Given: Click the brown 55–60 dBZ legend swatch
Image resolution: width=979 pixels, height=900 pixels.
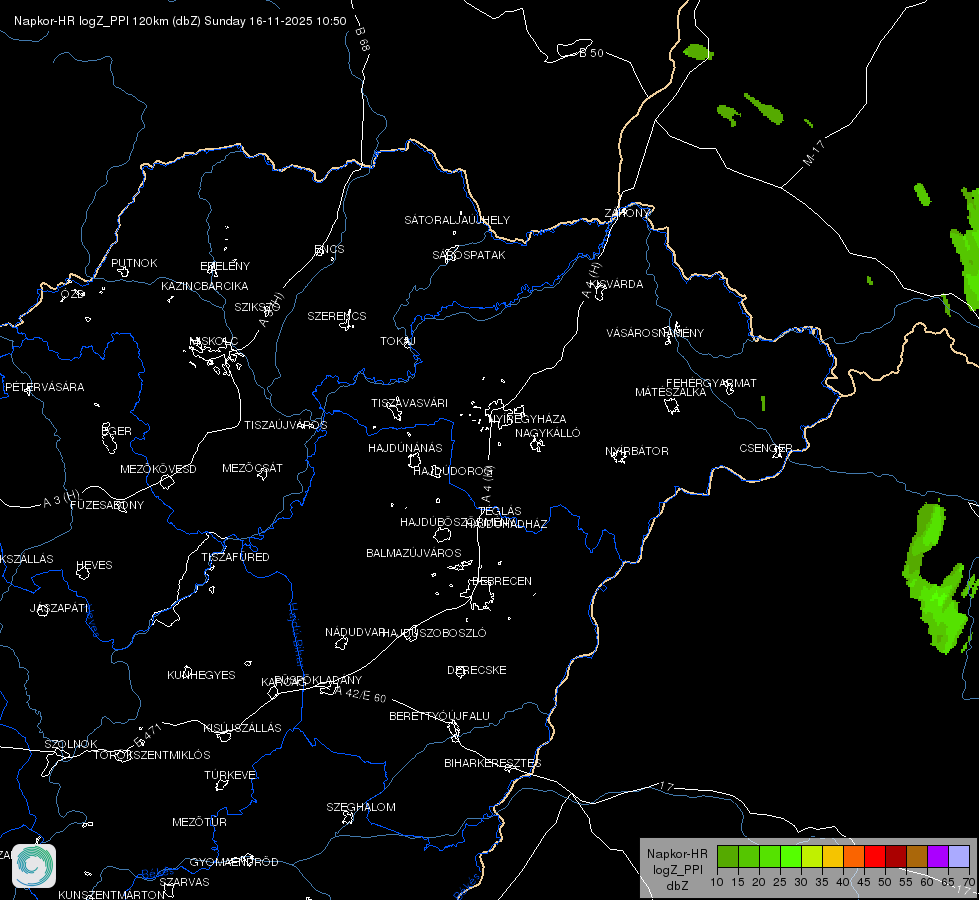Looking at the screenshot, I should pyautogui.click(x=917, y=857).
